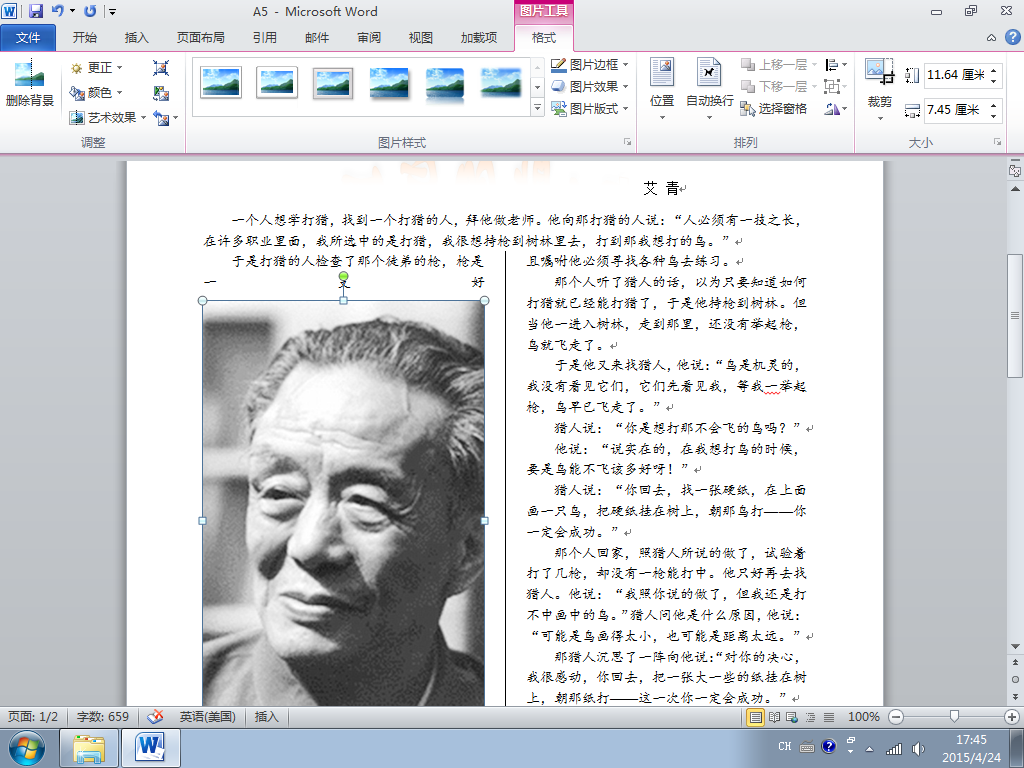
Task: Open the 选择窗格 (Selection Pane)
Action: 774,108
